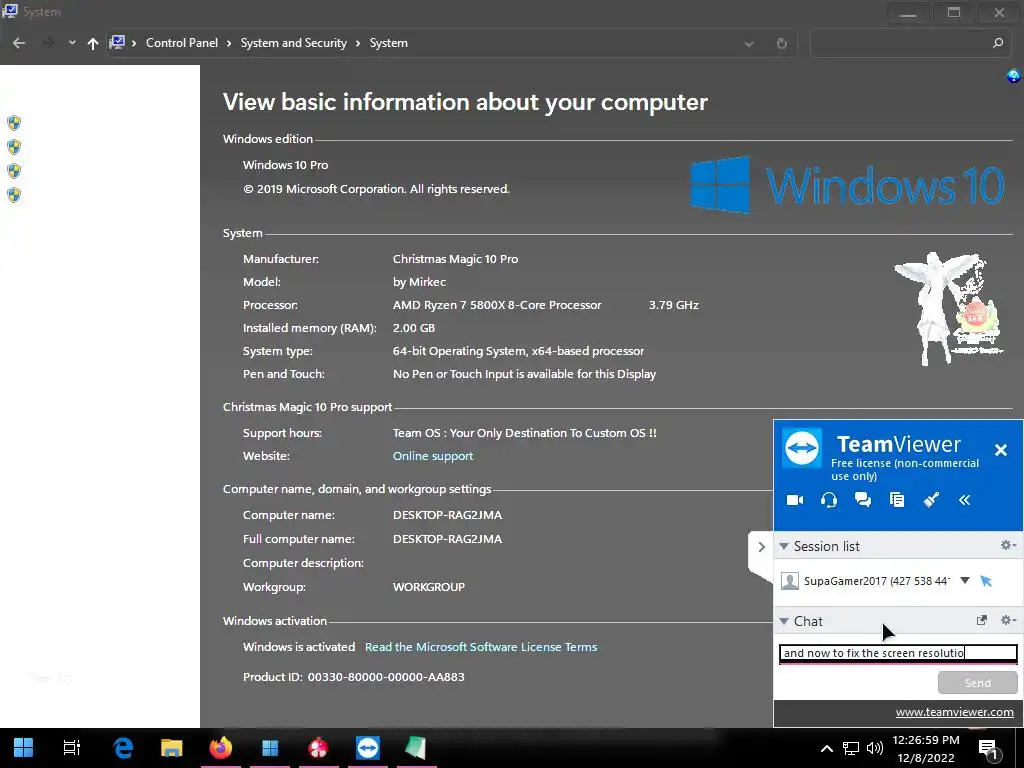The width and height of the screenshot is (1024, 768).
Task: Go back in Control Panel navigation
Action: pyautogui.click(x=19, y=43)
